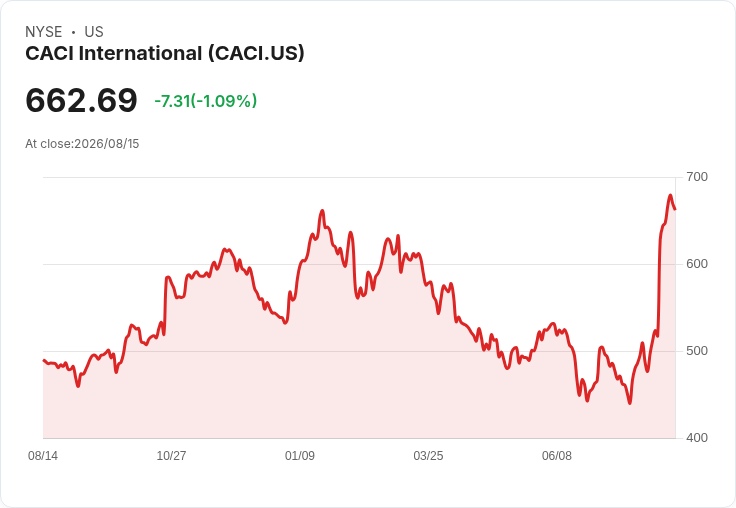Click the January peak on the price line
This screenshot has width=736, height=508.
322,211
